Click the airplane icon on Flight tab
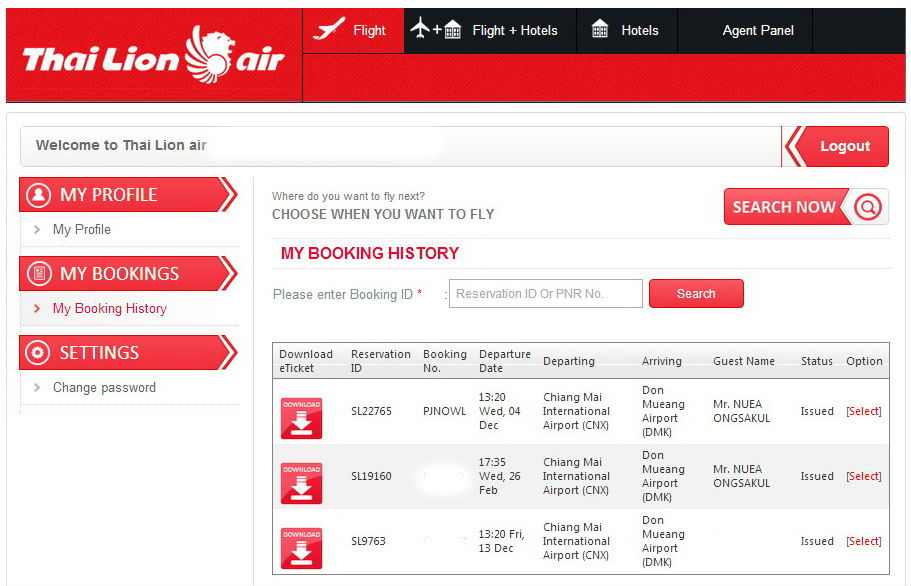The width and height of the screenshot is (911, 586). 329,29
